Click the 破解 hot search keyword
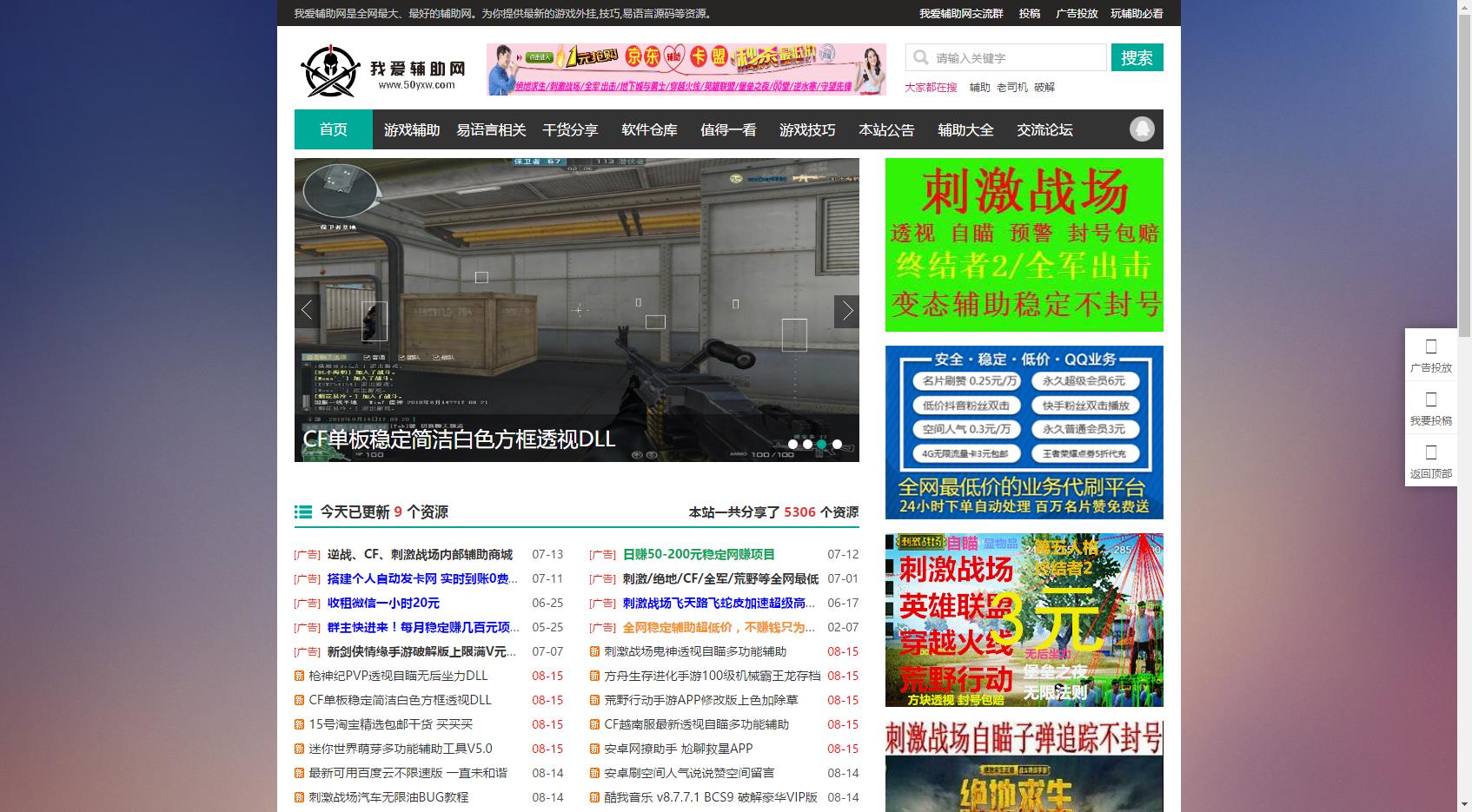The height and width of the screenshot is (812, 1472). 1044,87
